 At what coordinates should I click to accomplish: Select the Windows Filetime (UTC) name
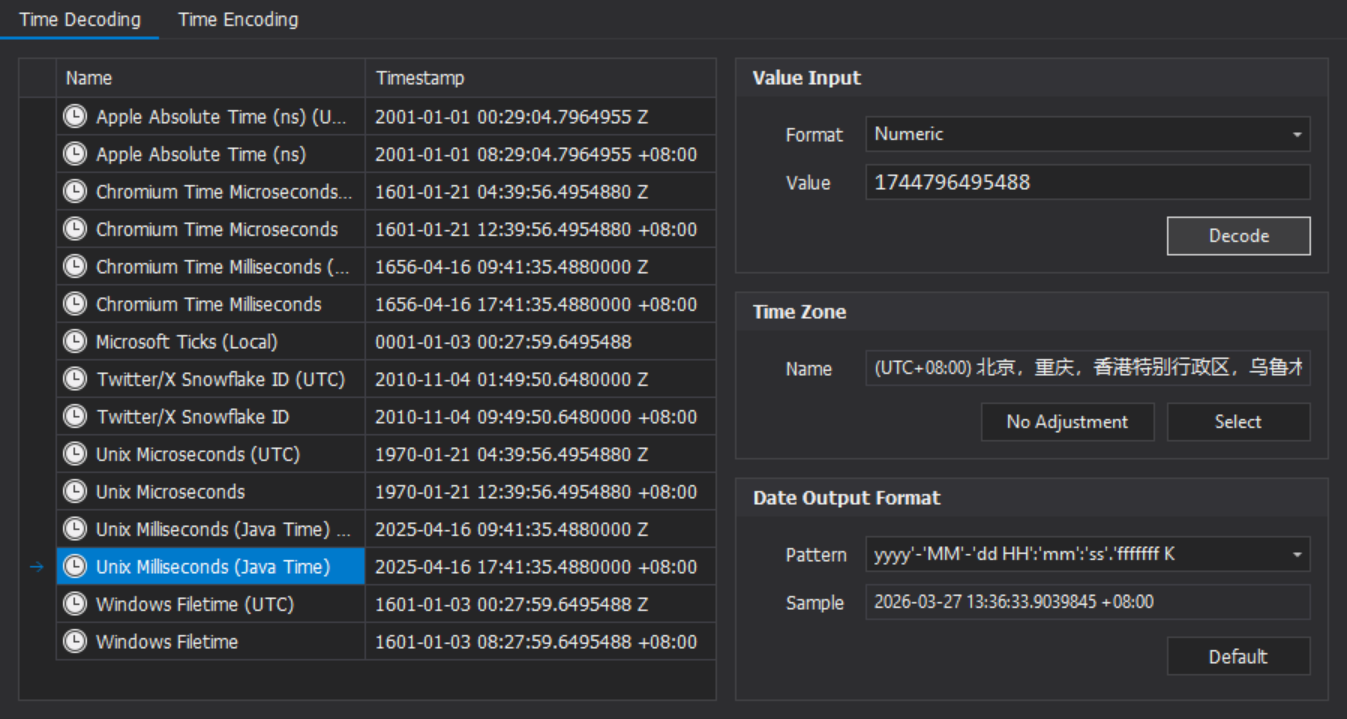pyautogui.click(x=195, y=604)
